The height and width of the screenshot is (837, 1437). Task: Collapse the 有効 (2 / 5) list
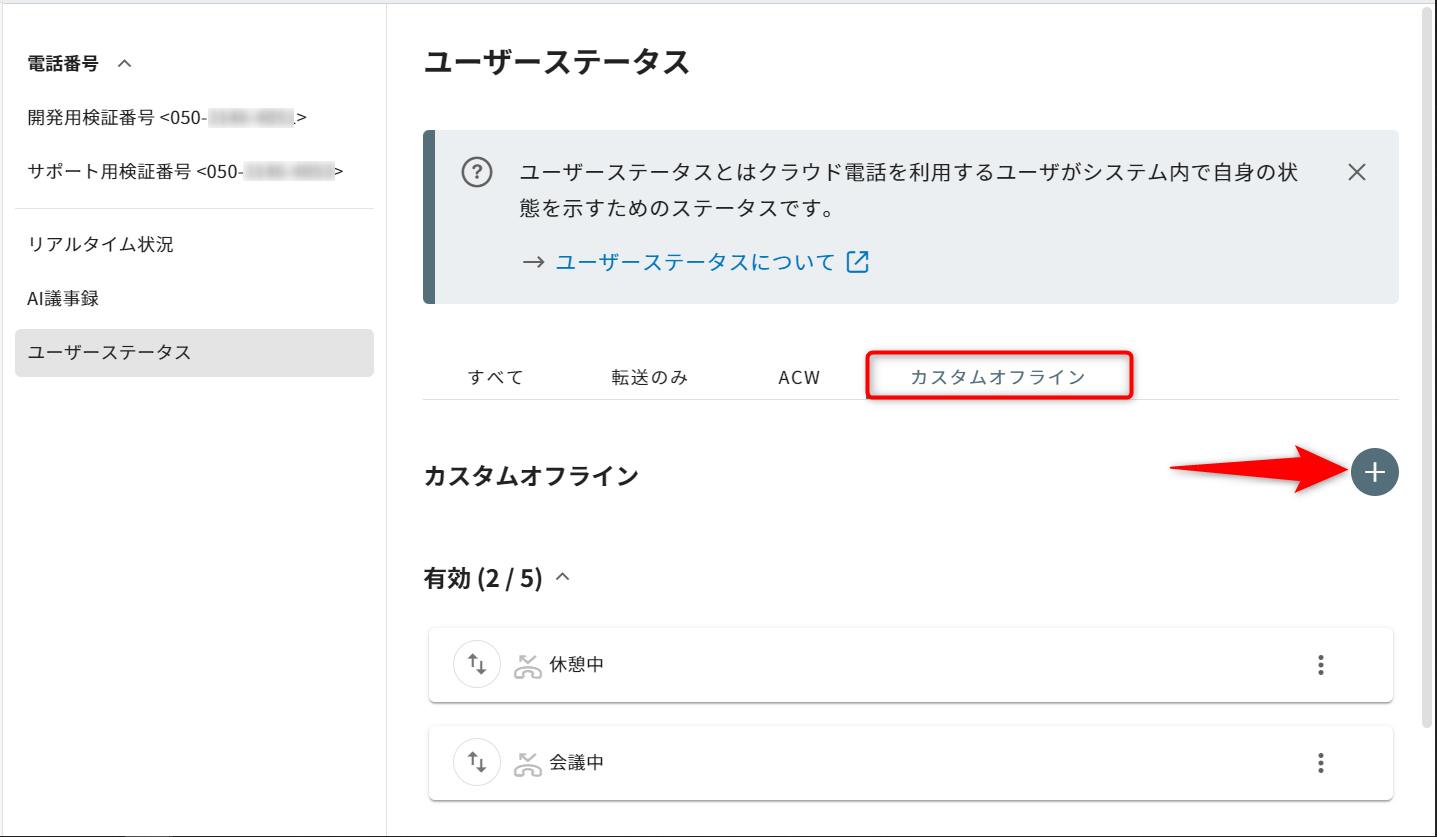562,578
